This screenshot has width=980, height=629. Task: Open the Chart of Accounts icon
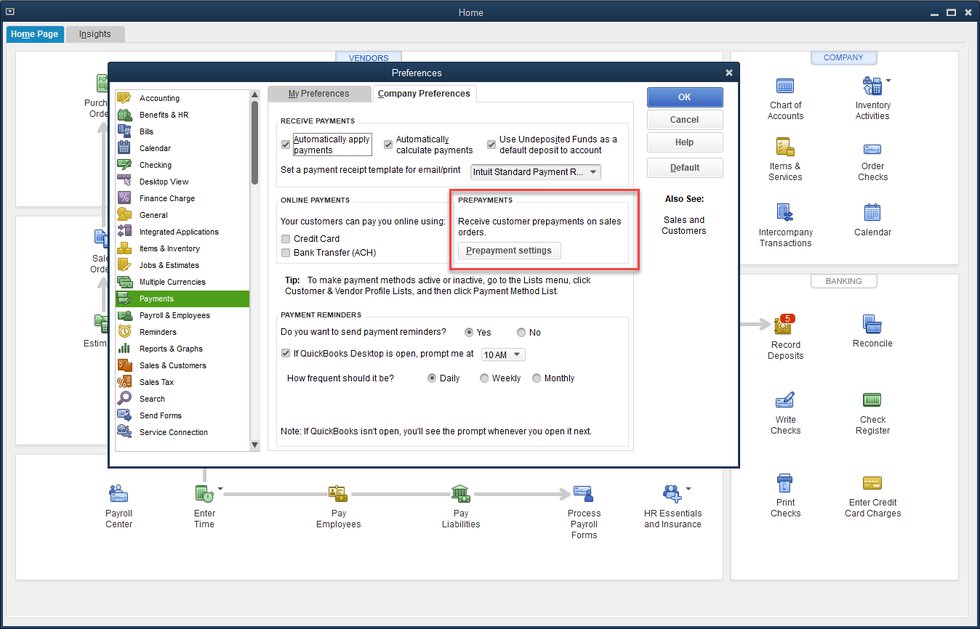coord(785,87)
